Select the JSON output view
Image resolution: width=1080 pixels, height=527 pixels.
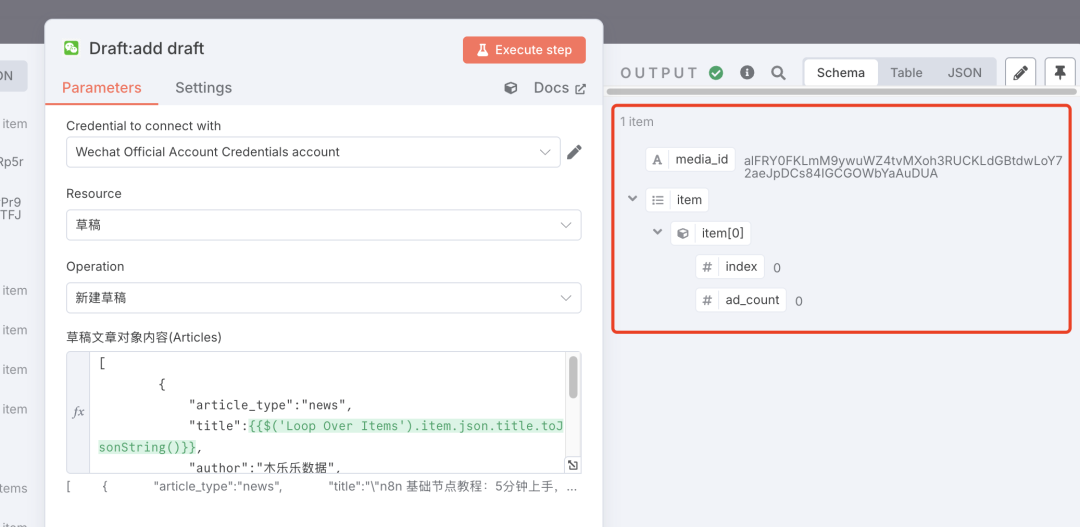(964, 72)
